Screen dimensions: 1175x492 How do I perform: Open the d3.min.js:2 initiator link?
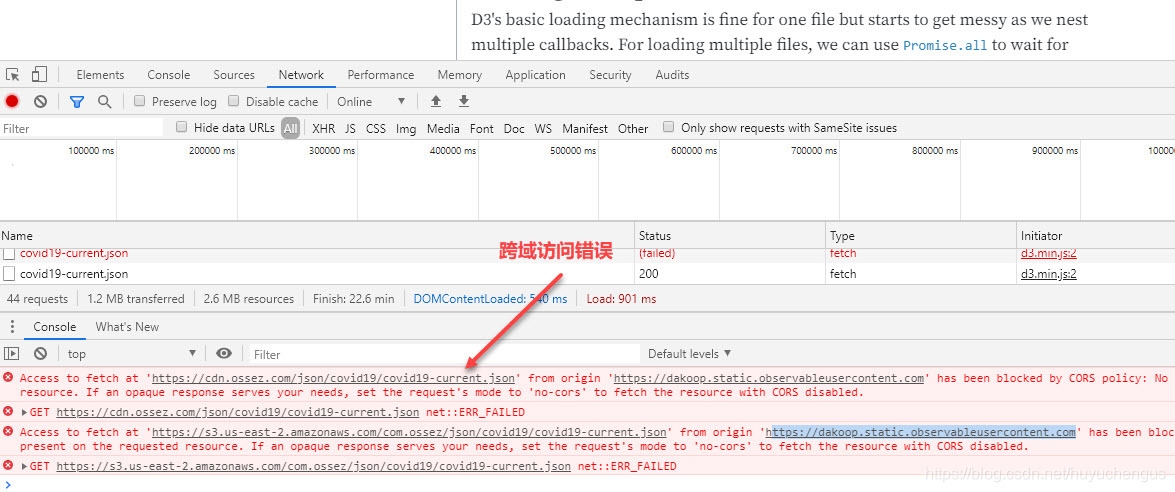(1048, 274)
